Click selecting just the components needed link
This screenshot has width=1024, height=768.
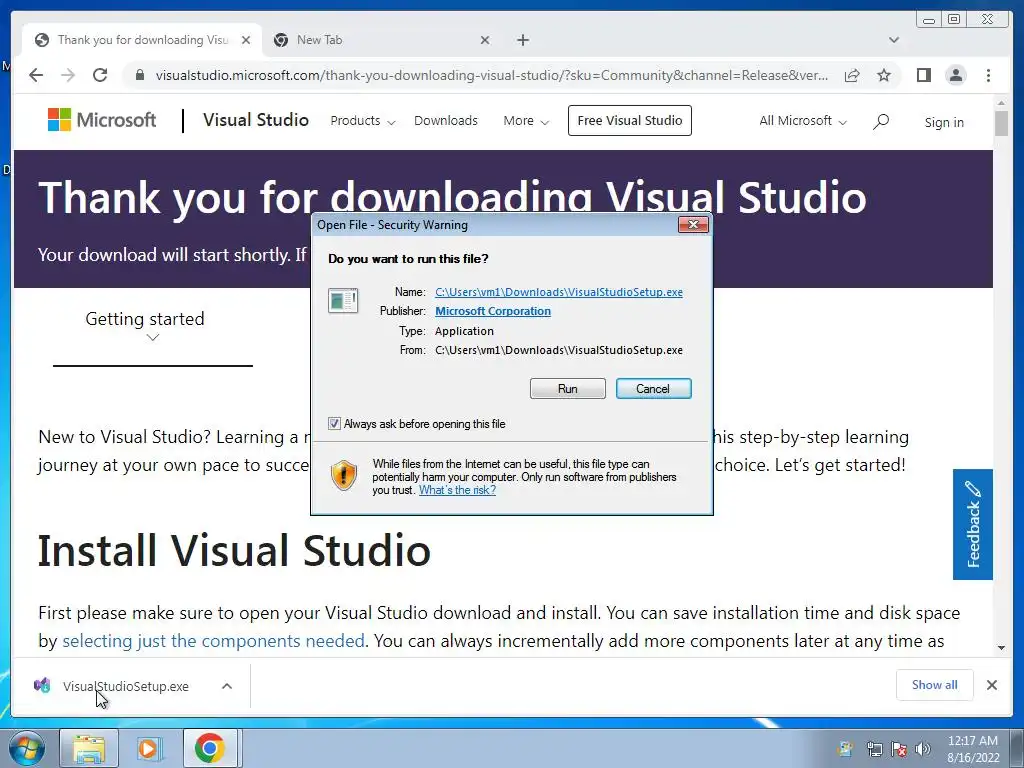[213, 641]
